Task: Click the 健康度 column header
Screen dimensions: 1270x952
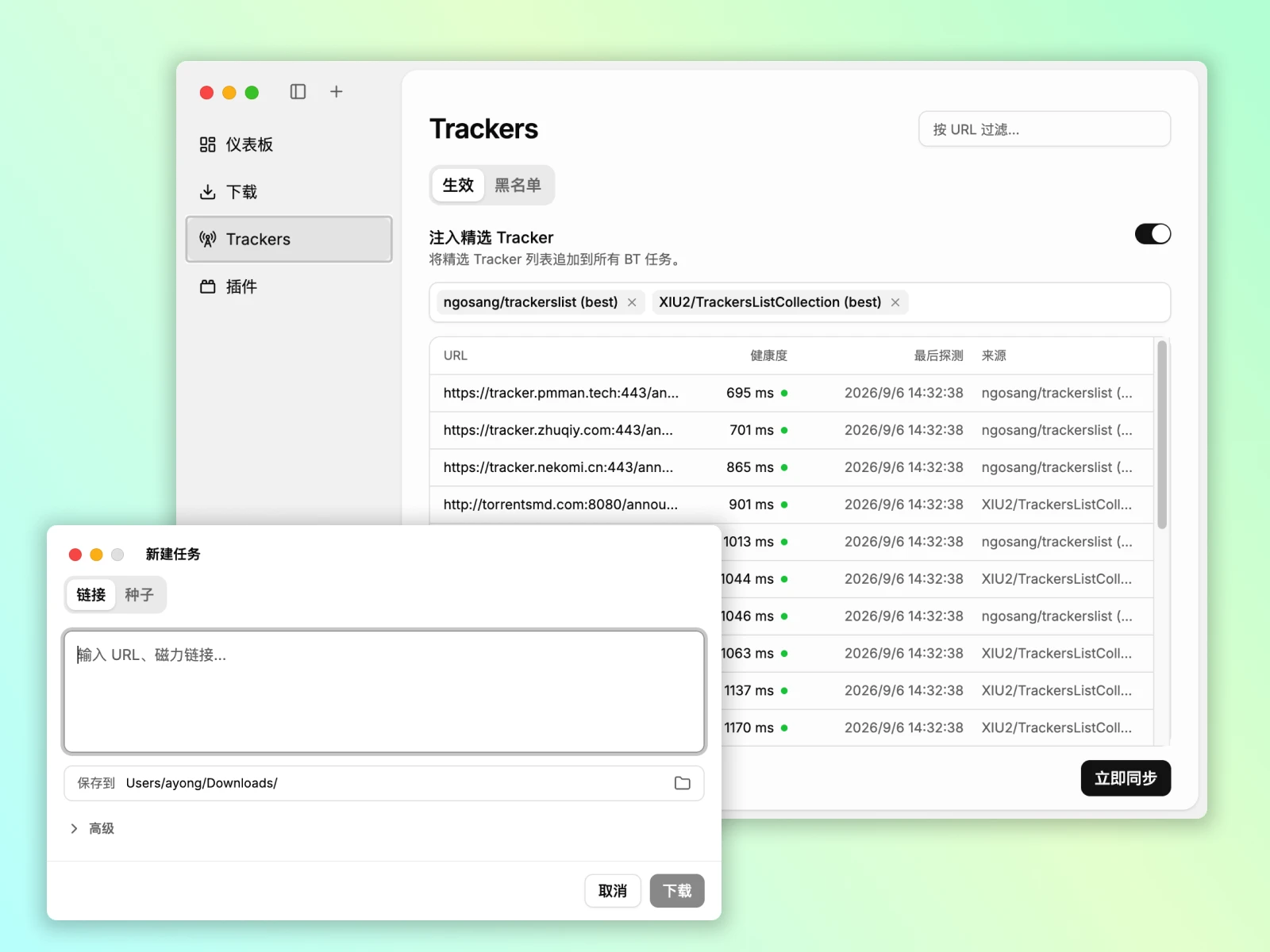Action: tap(768, 355)
